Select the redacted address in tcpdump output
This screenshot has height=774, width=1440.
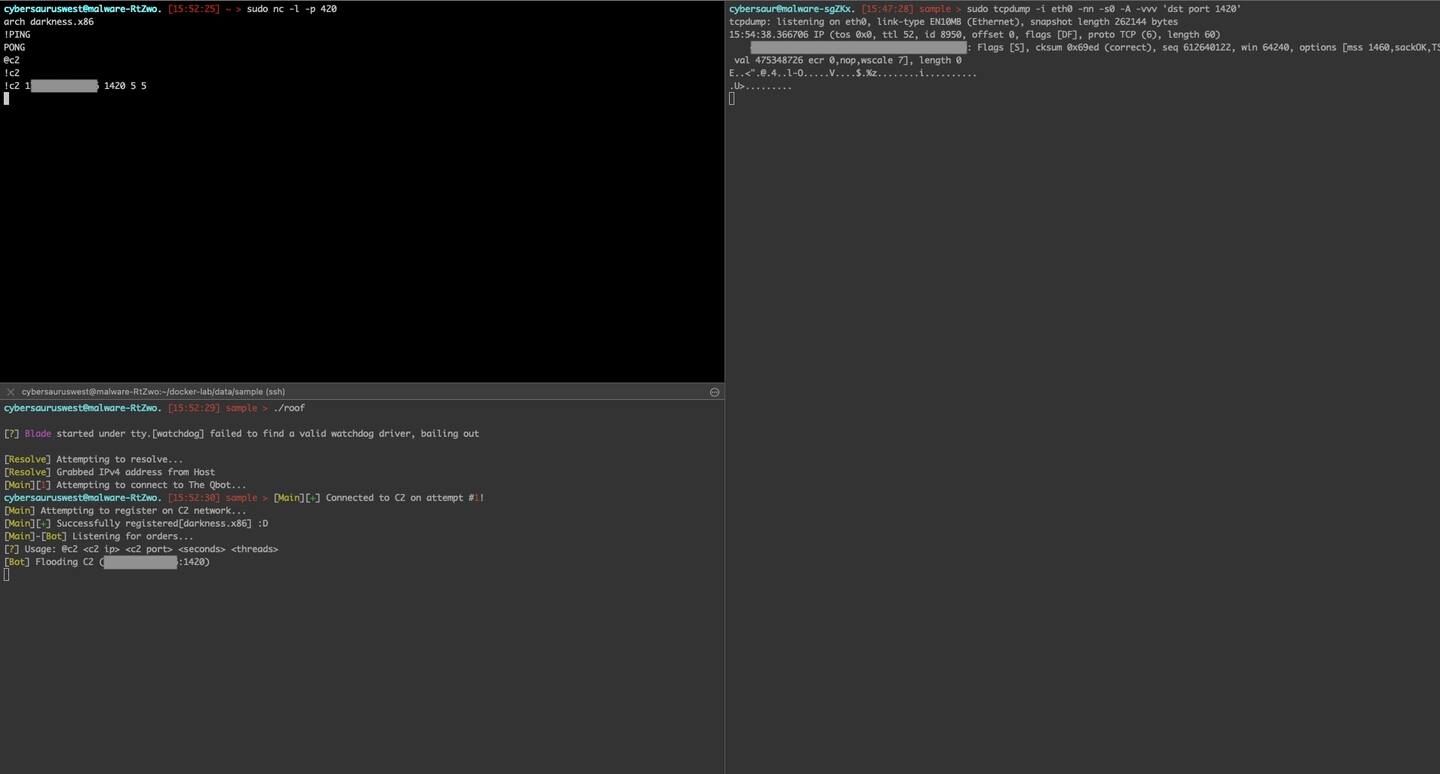coord(858,48)
